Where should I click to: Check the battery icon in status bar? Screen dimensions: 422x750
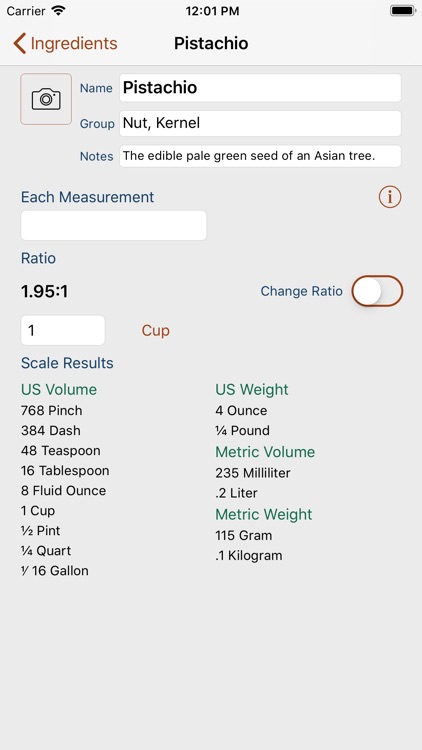click(402, 11)
